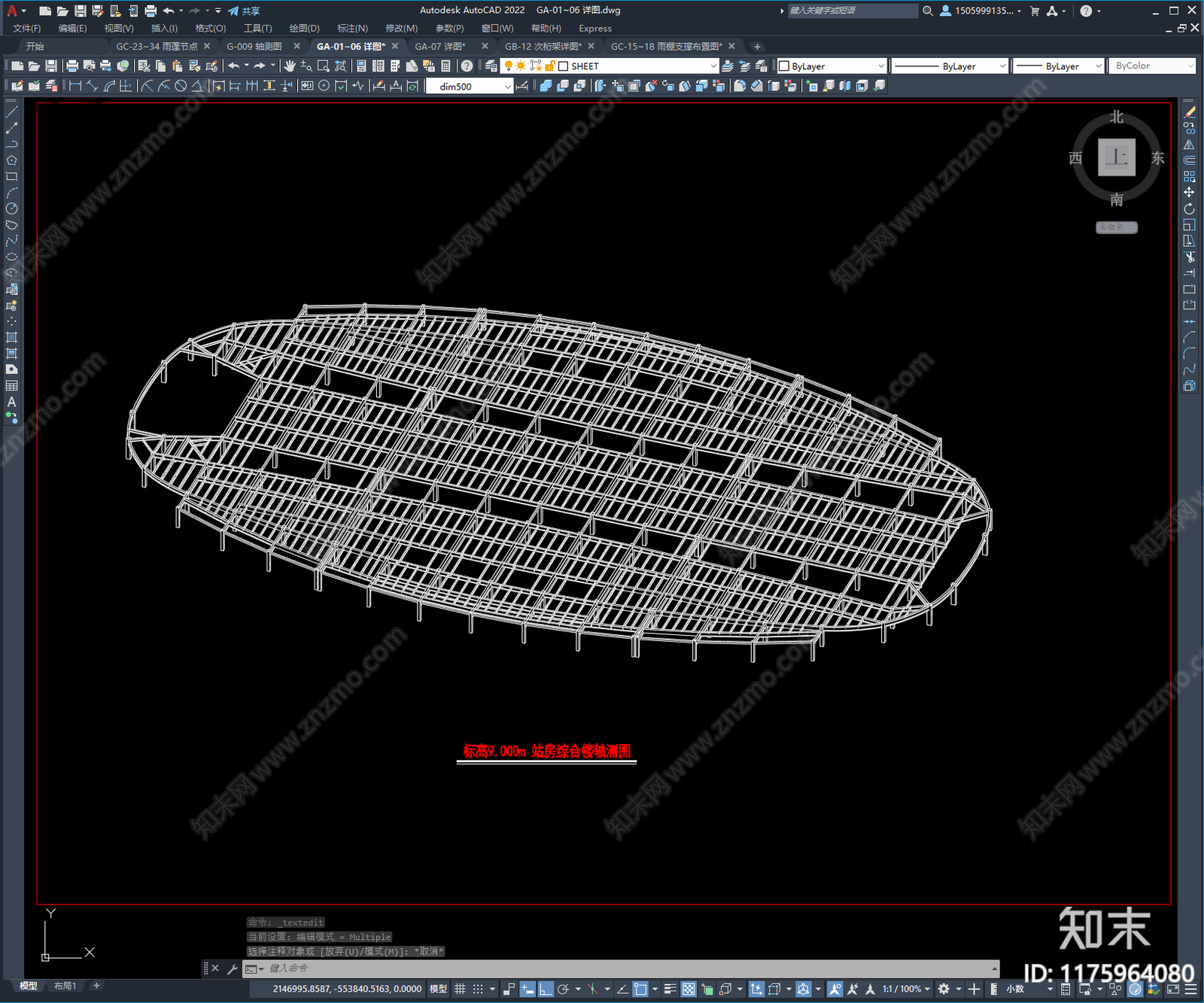Click the 模型 model space button in status bar
Viewport: 1204px width, 1003px height.
pyautogui.click(x=438, y=989)
